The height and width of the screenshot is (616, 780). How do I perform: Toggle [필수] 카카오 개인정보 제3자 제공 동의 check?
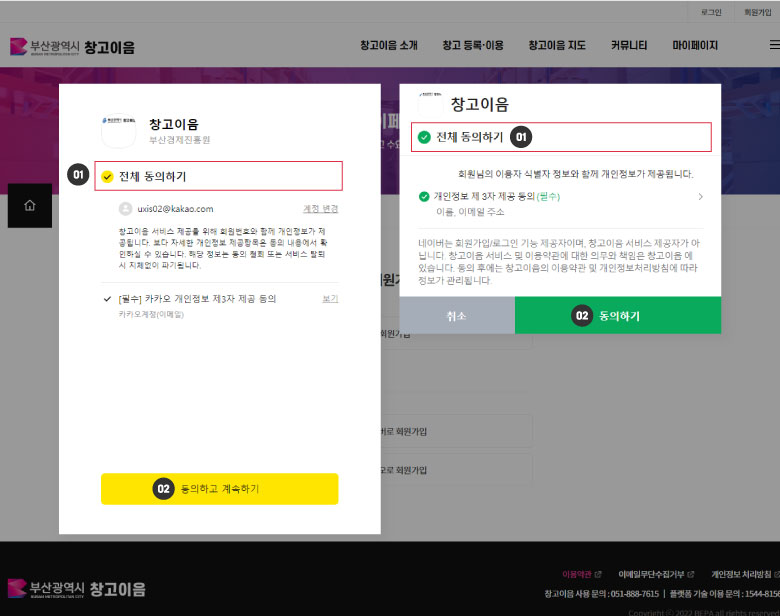(107, 299)
